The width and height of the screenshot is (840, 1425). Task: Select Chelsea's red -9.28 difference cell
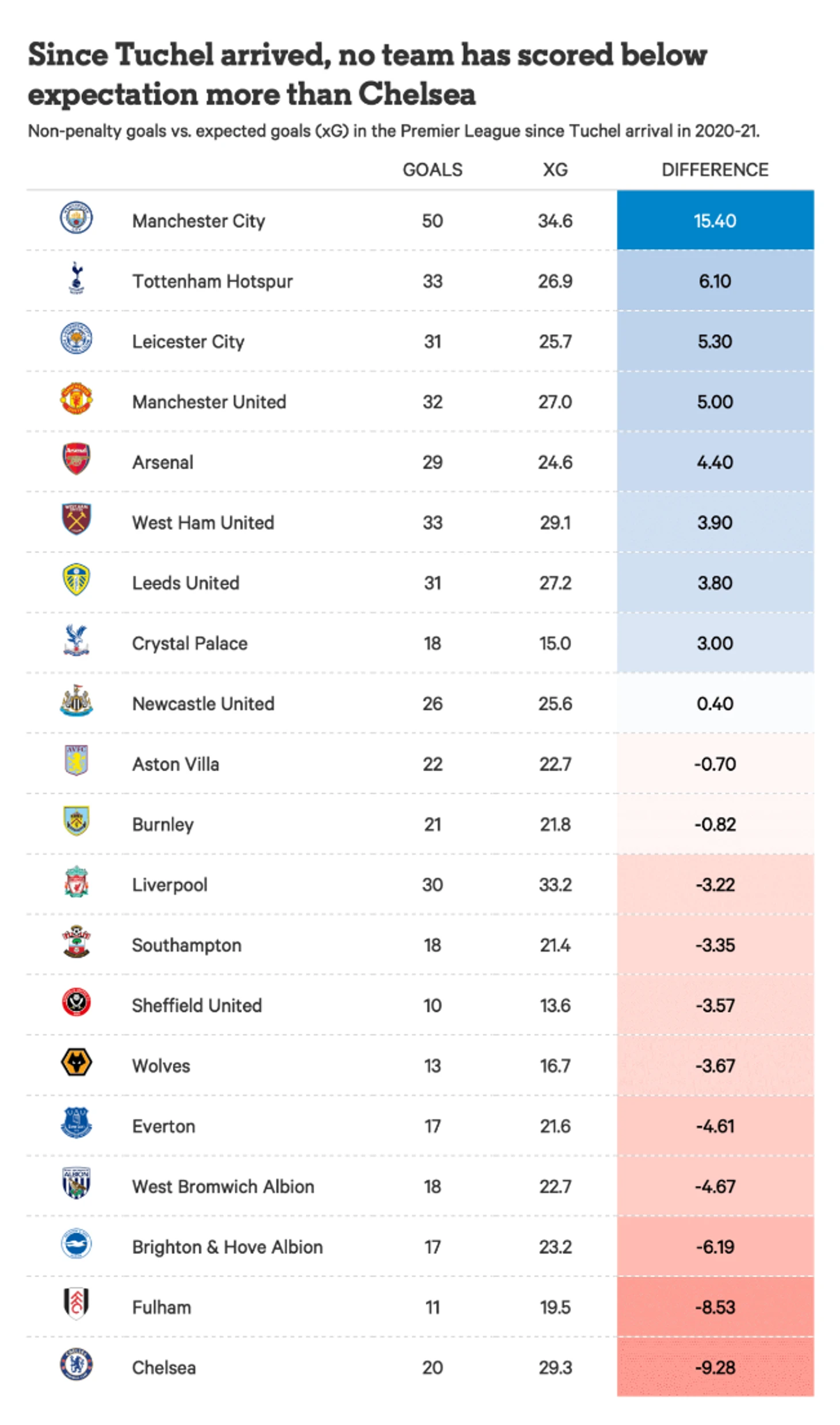point(715,1367)
